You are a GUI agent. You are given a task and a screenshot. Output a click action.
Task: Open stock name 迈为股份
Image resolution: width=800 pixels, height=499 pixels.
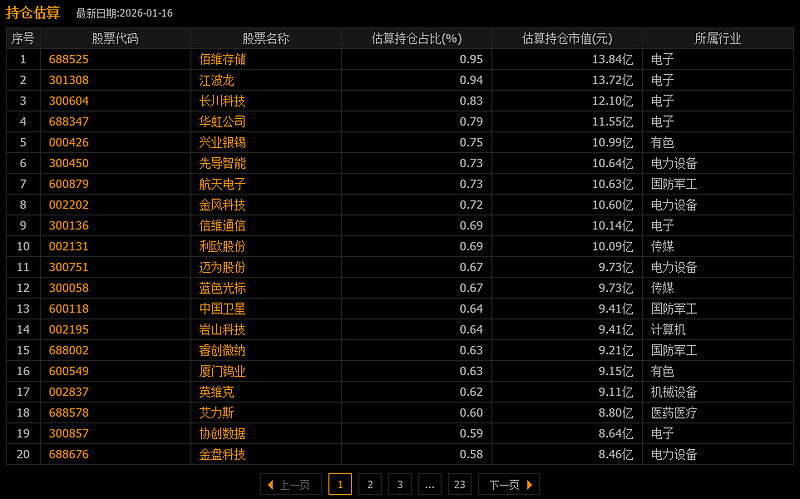(222, 267)
